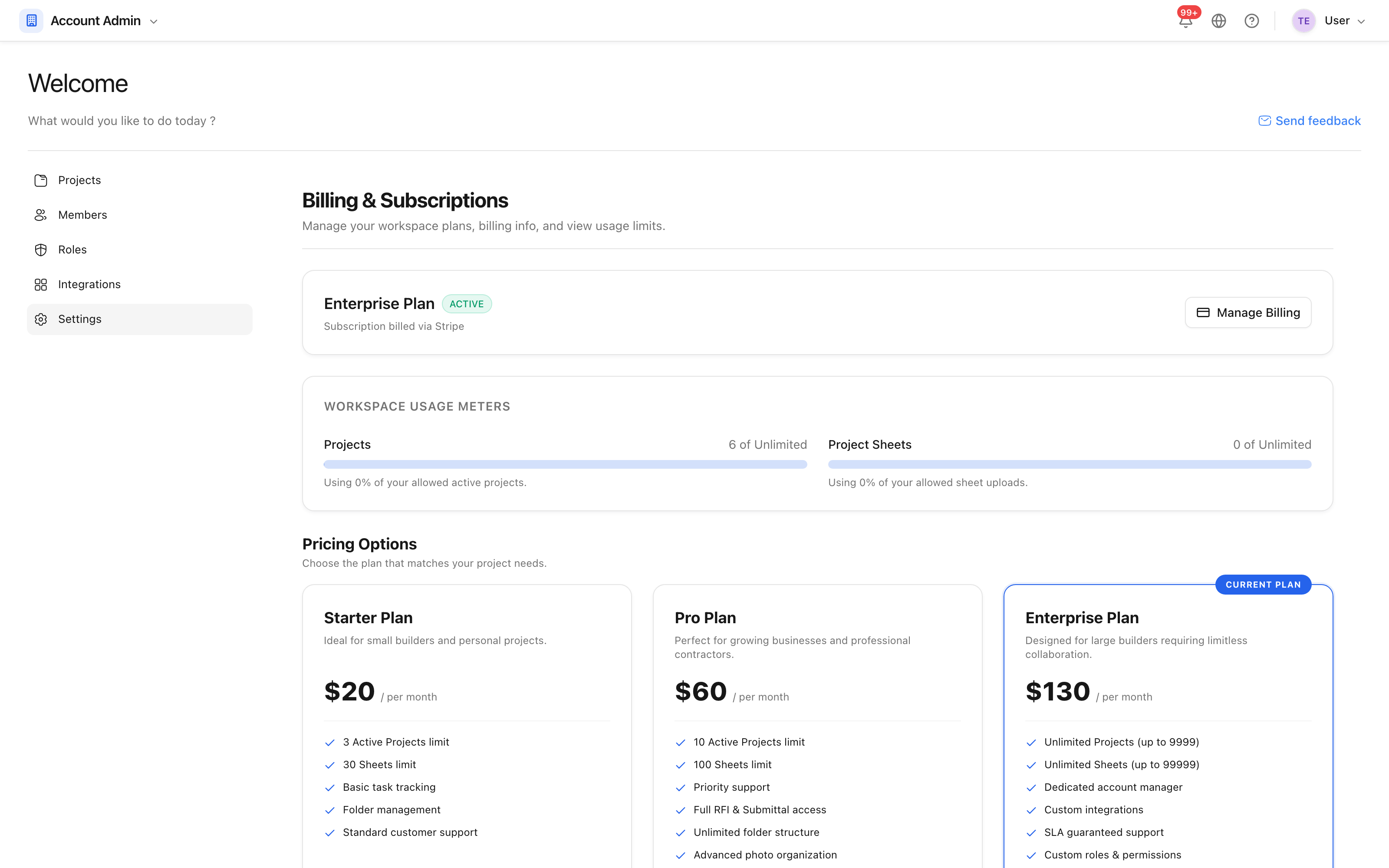1389x868 pixels.
Task: Click the $60 price text
Action: (700, 691)
